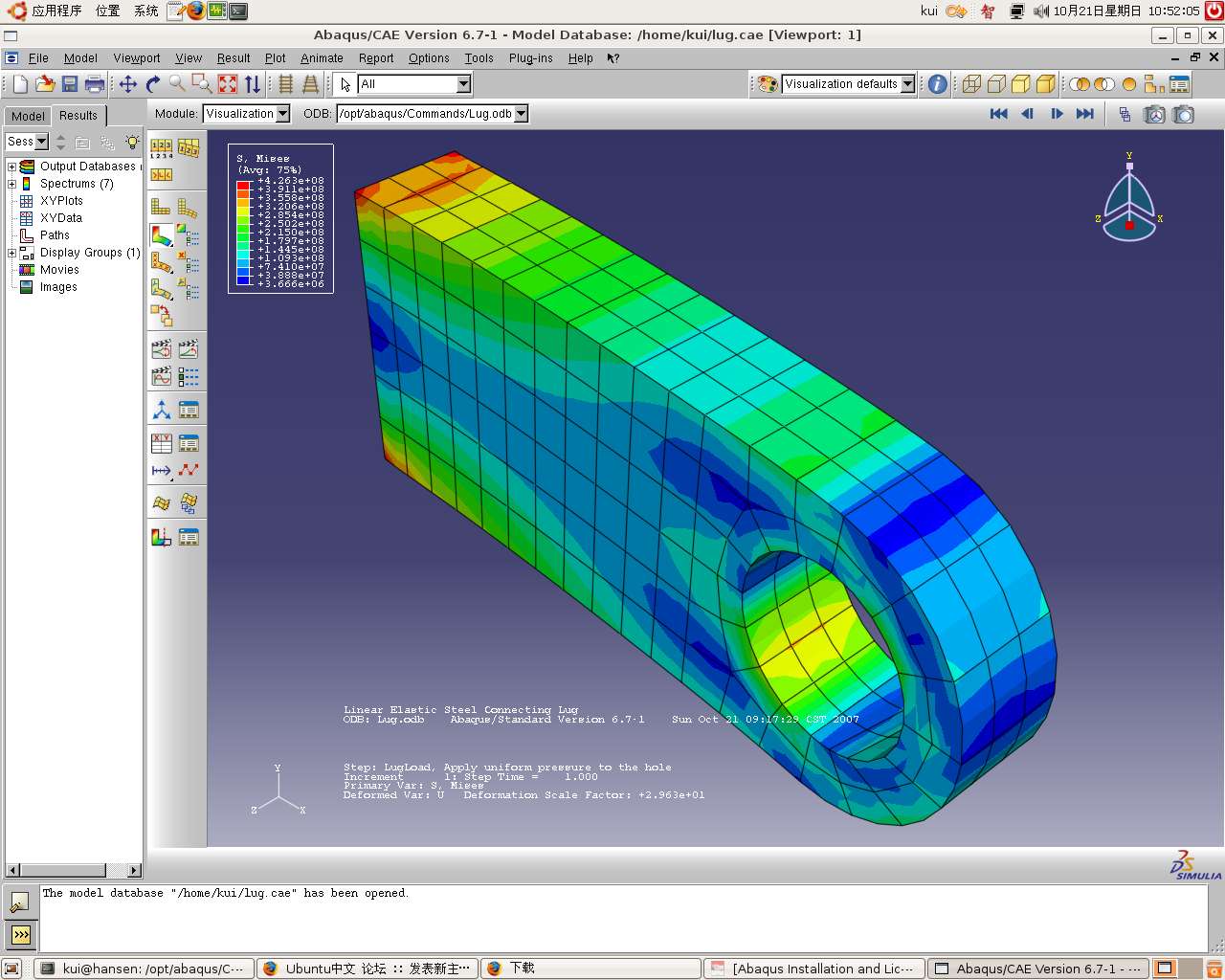The image size is (1225, 980).
Task: Go to previous frame
Action: (1027, 114)
